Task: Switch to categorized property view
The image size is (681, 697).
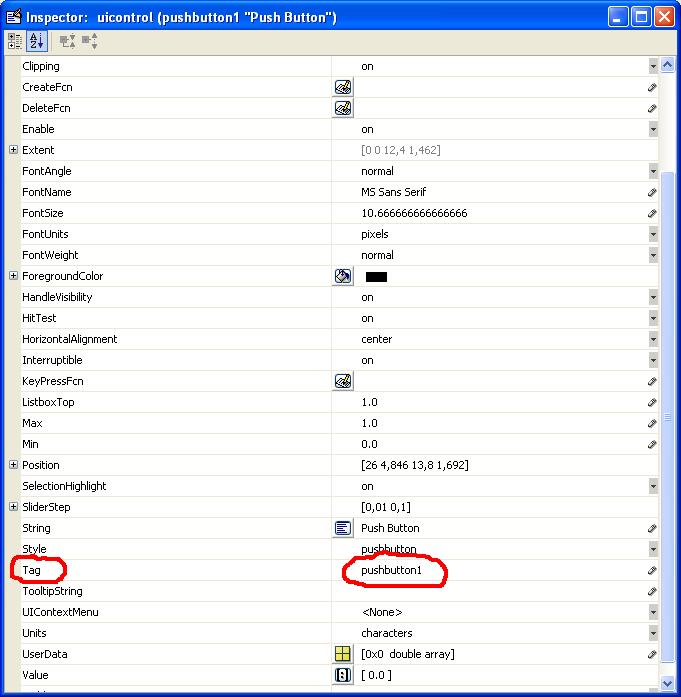Action: pyautogui.click(x=15, y=41)
